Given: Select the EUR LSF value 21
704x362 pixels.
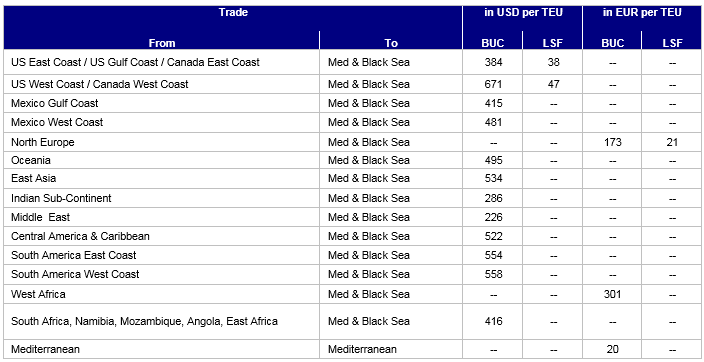Looking at the screenshot, I should 672,142.
